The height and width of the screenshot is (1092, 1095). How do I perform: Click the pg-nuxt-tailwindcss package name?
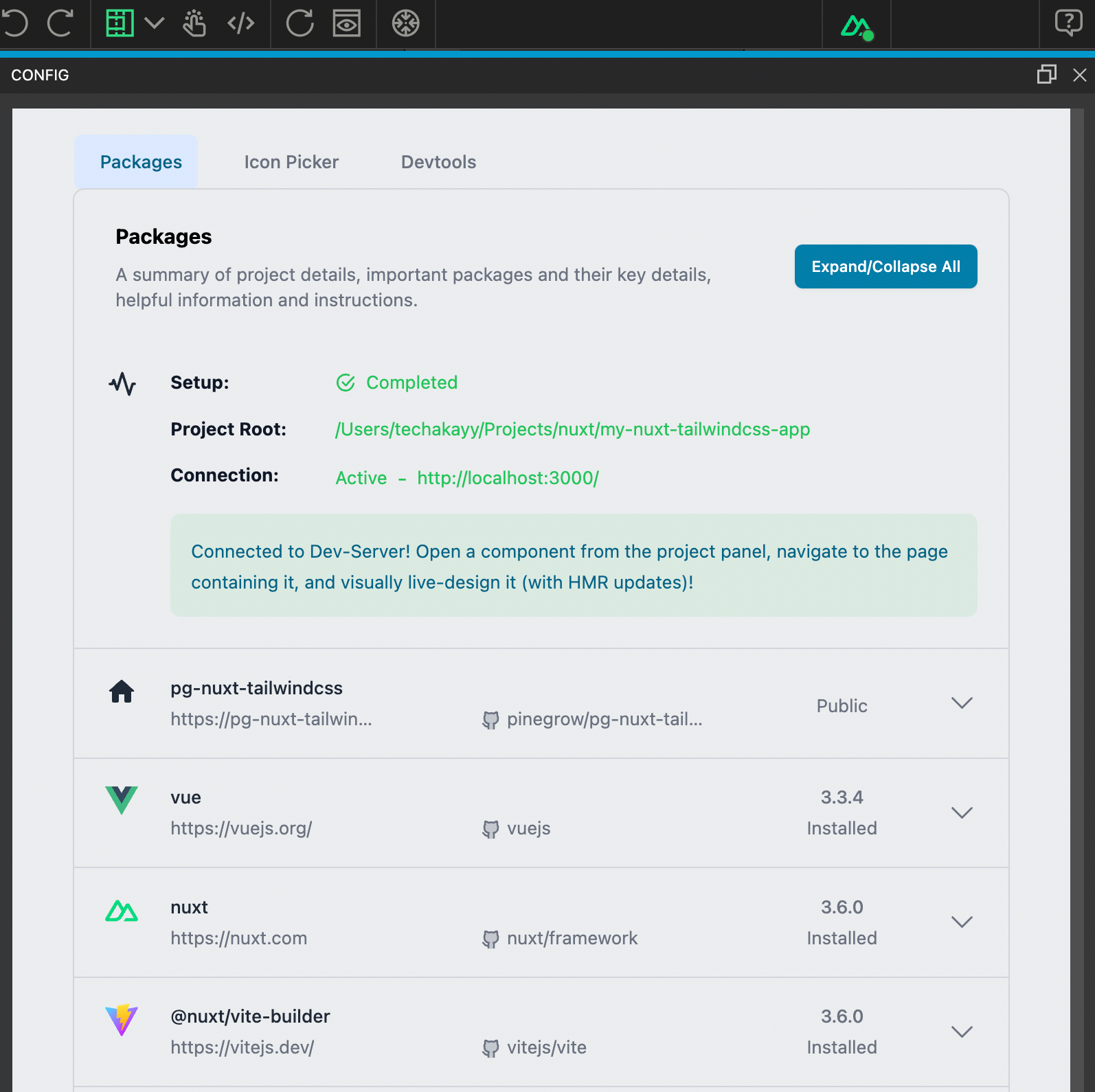coord(256,688)
